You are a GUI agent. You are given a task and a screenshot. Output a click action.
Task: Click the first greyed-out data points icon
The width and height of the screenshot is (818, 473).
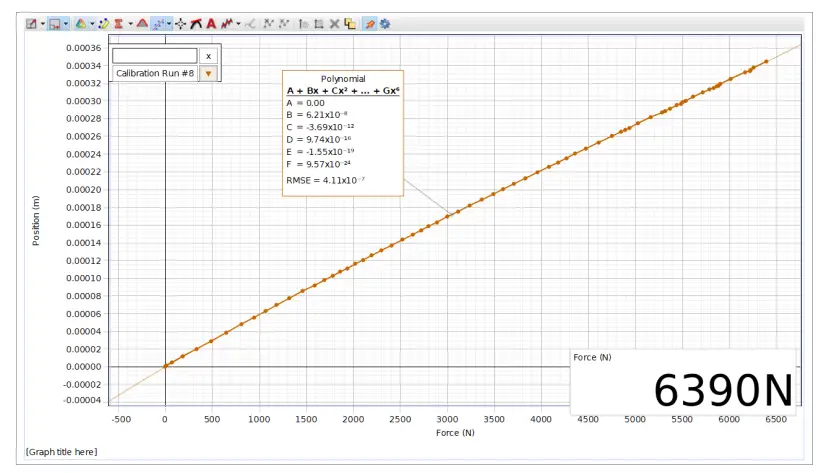click(x=268, y=23)
